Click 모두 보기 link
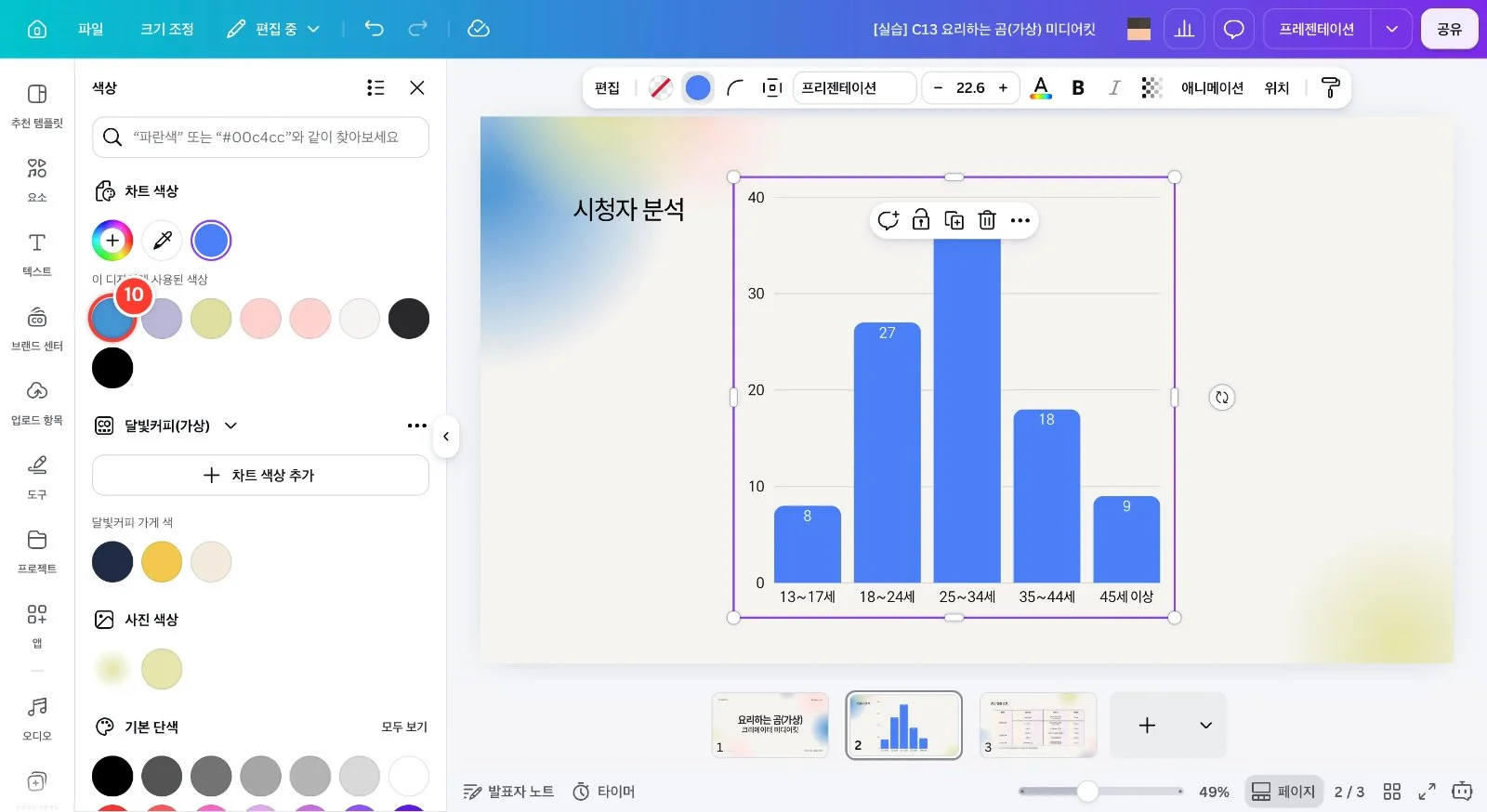 (404, 727)
